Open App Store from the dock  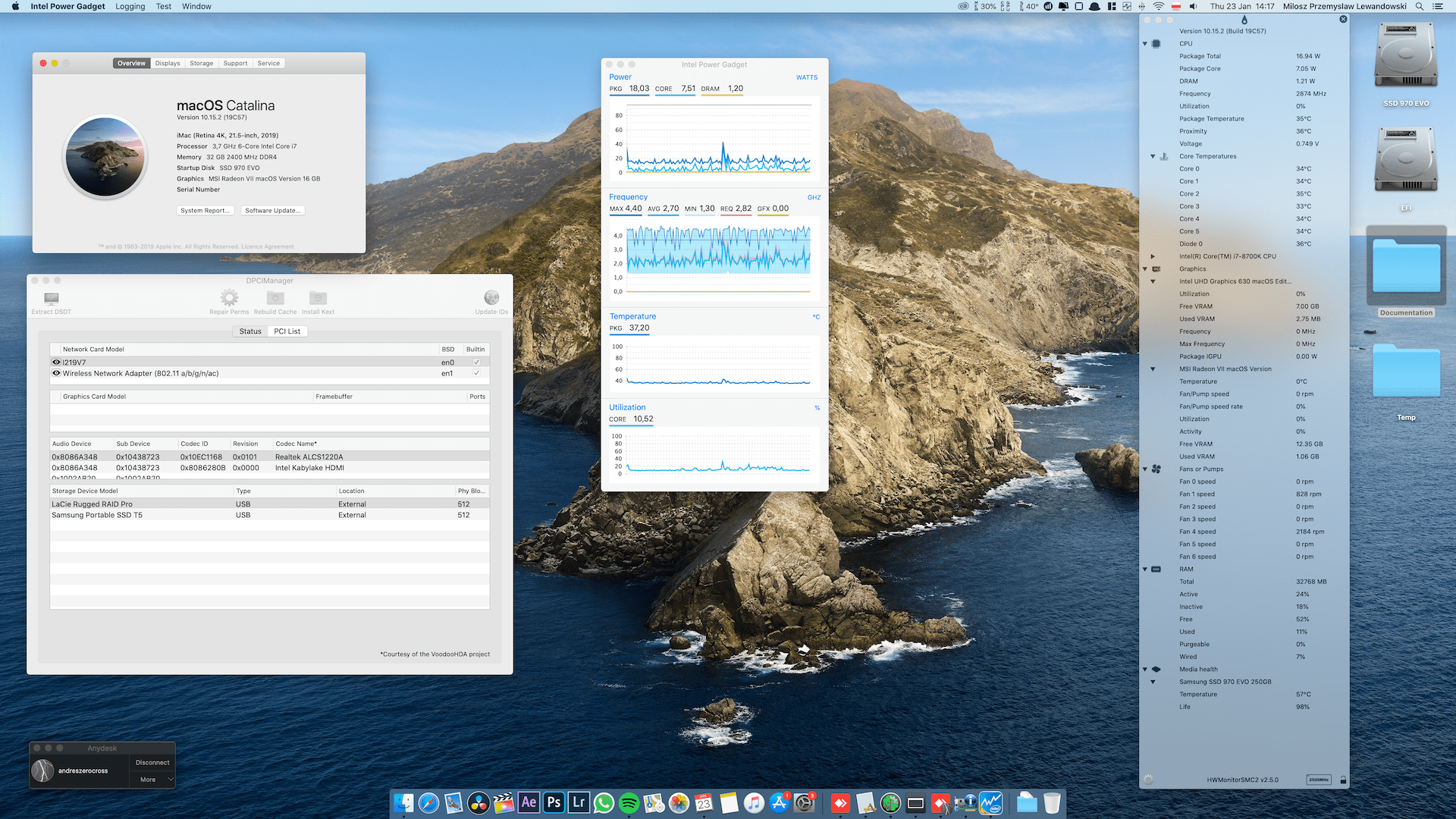[x=779, y=802]
